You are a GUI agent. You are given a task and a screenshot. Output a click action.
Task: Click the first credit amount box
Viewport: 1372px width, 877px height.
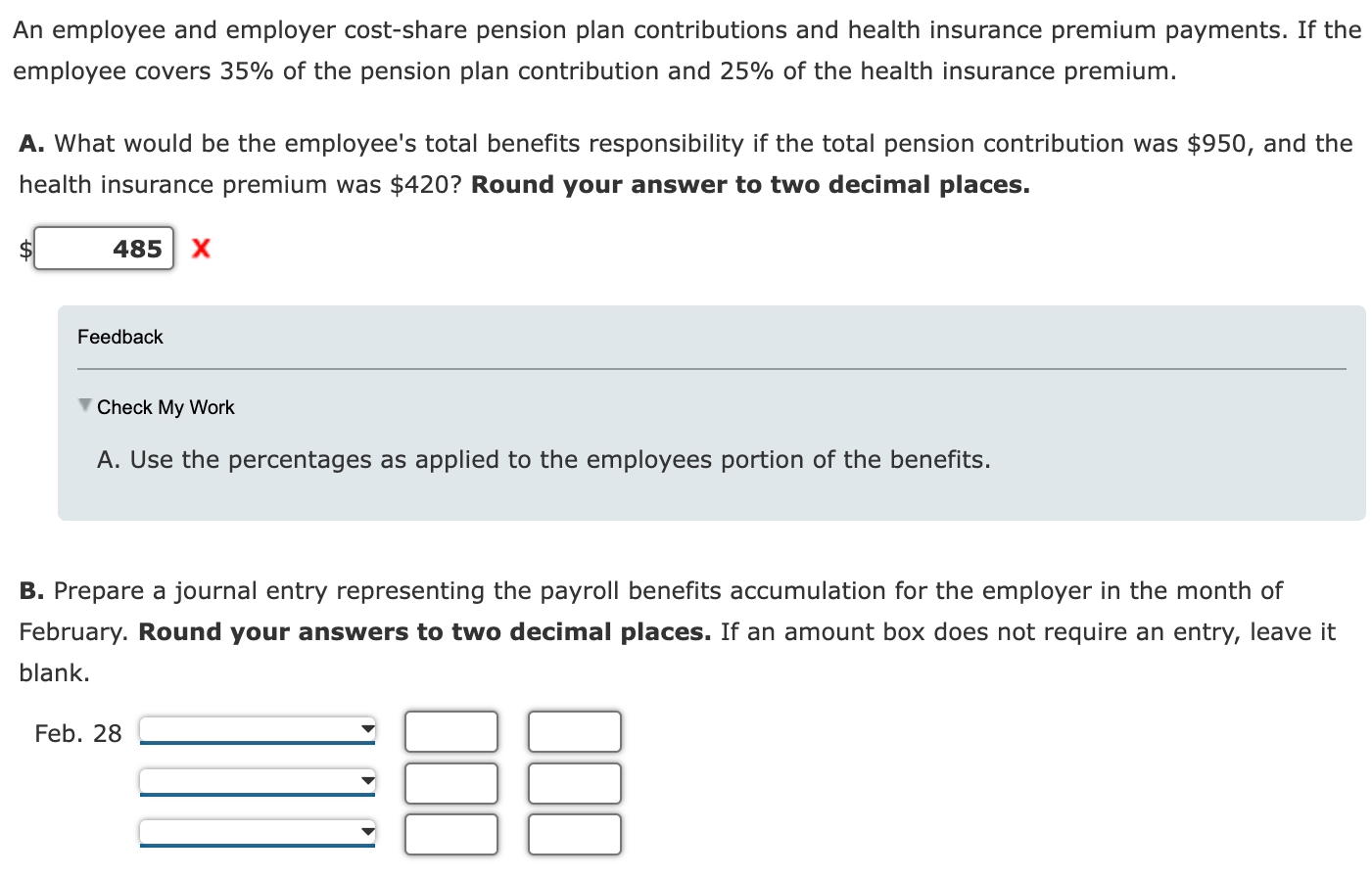pos(574,731)
